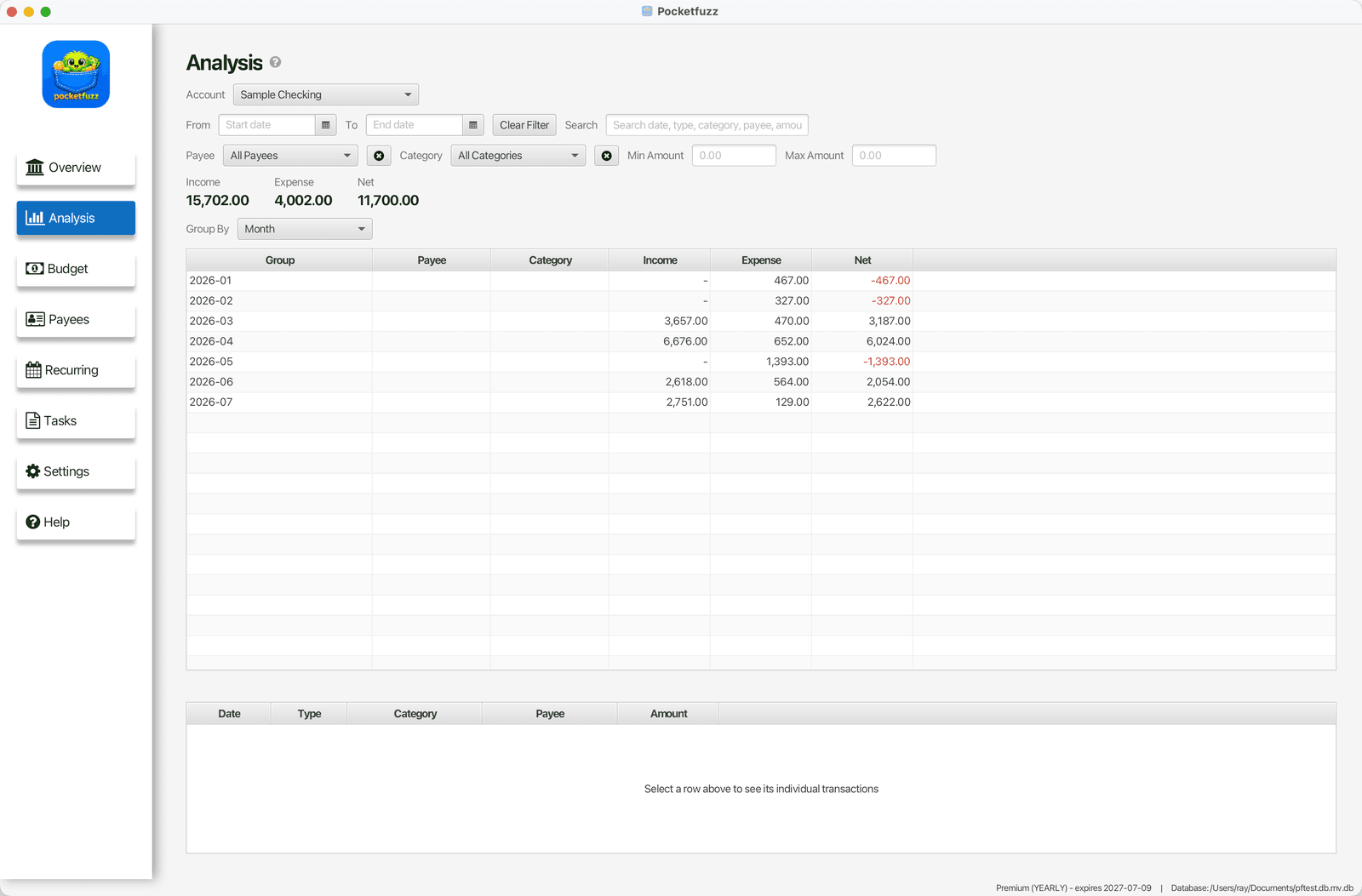Clear the Category filter with X button
The image size is (1362, 896).
coord(606,156)
